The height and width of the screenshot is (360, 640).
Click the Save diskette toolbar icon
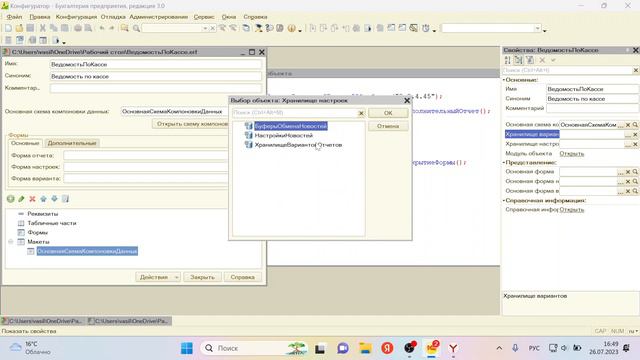[x=30, y=28]
